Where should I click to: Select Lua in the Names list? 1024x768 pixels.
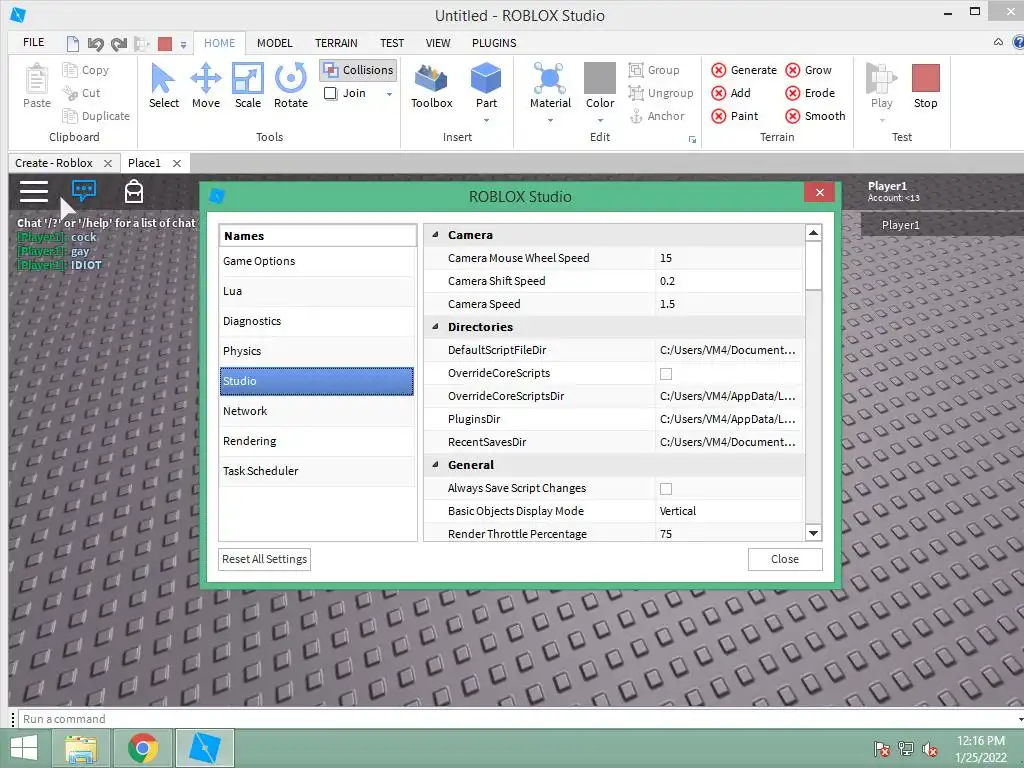[x=317, y=291]
